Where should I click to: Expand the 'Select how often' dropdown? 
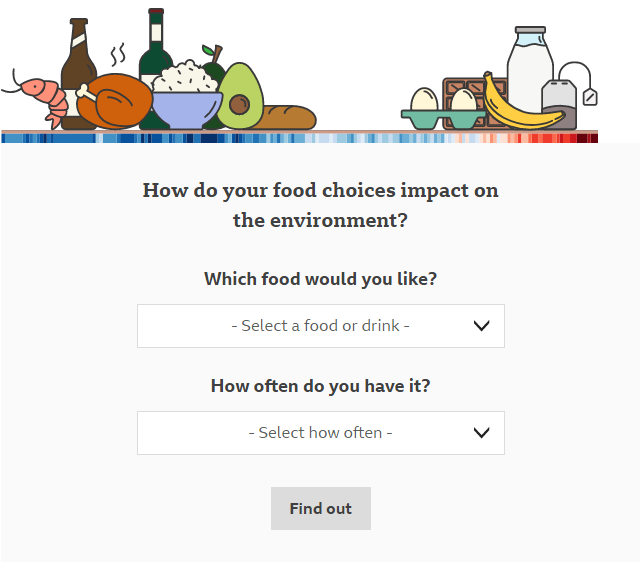(x=321, y=433)
